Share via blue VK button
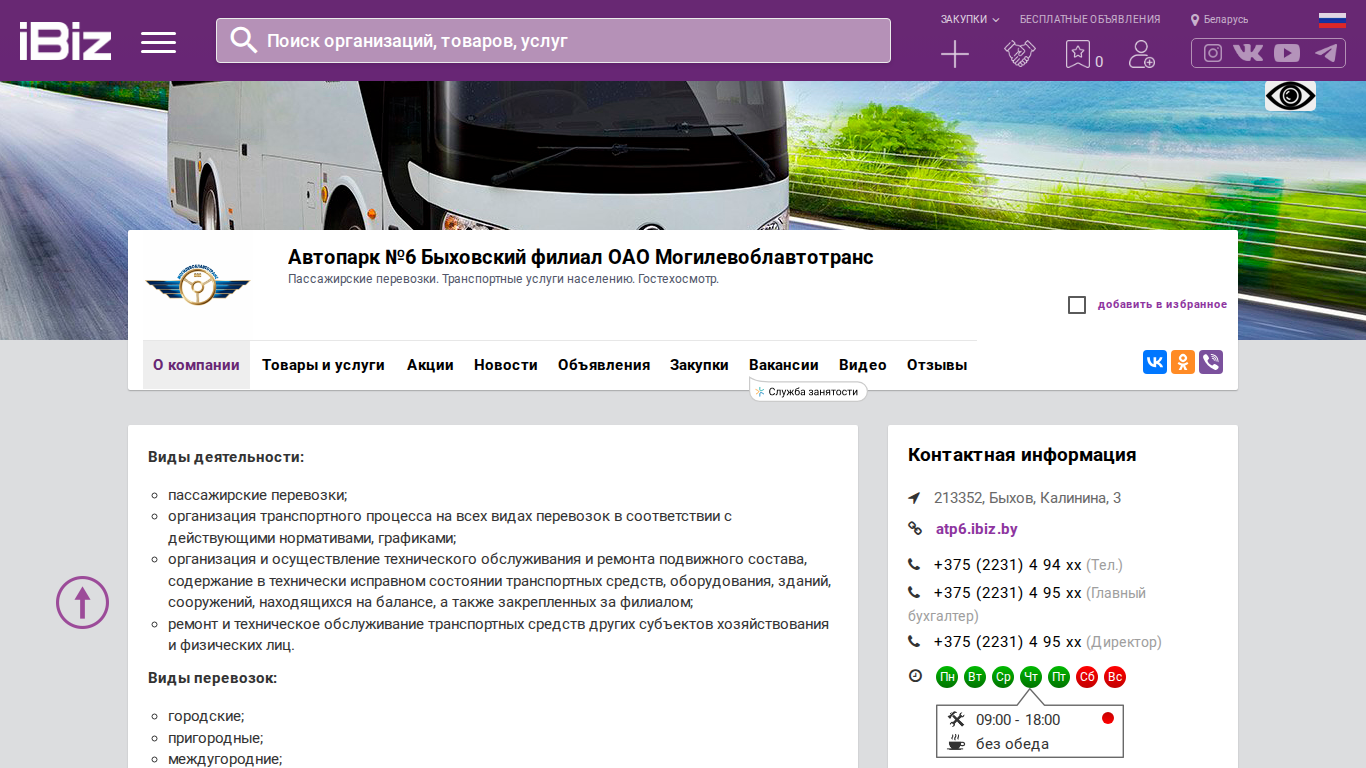Image resolution: width=1366 pixels, height=768 pixels. (x=1155, y=362)
